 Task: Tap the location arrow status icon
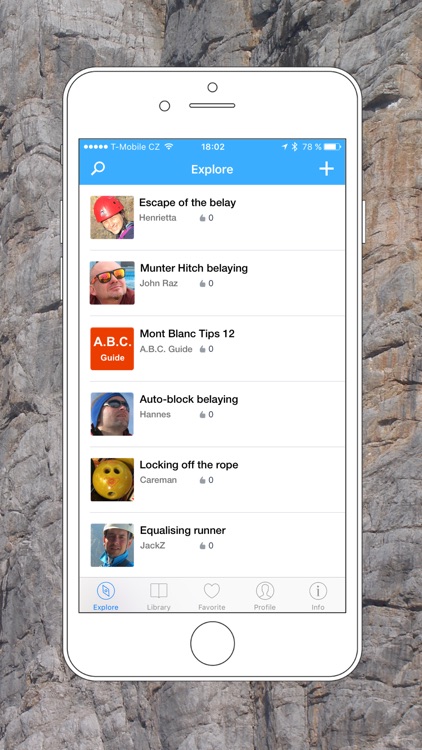pyautogui.click(x=285, y=147)
